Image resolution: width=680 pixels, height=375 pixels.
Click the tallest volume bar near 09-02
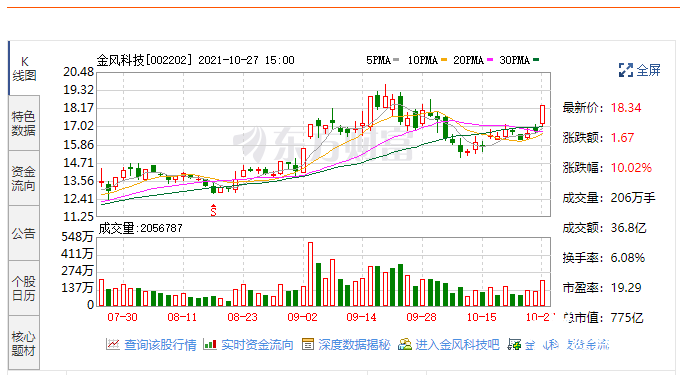click(x=311, y=274)
